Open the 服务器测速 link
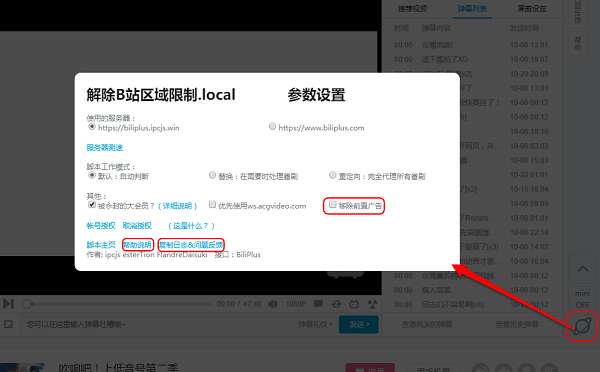 tap(104, 147)
